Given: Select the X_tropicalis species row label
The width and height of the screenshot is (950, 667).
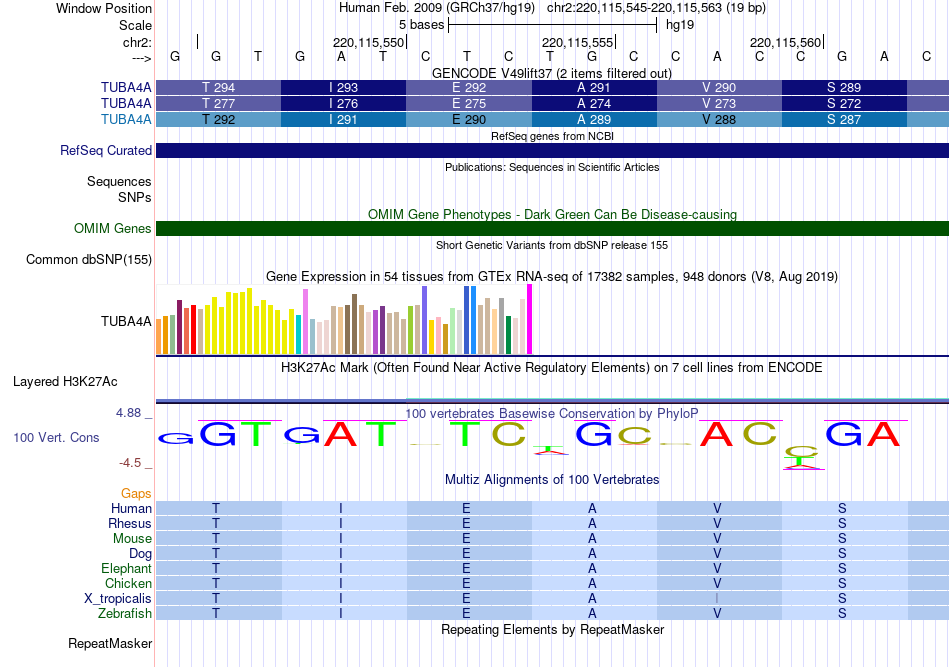Looking at the screenshot, I should click(118, 599).
